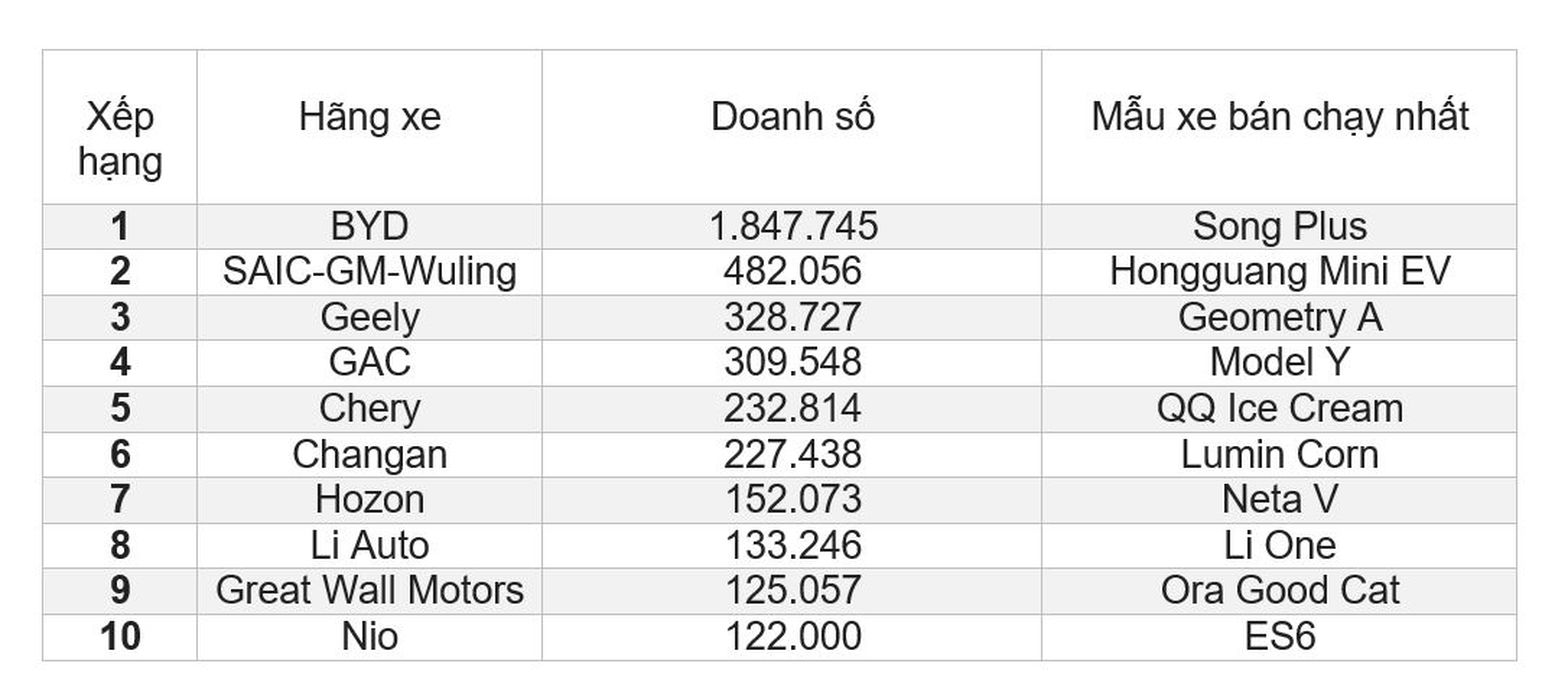1555x683 pixels.
Task: Click the Neta V cell
Action: pyautogui.click(x=1279, y=500)
